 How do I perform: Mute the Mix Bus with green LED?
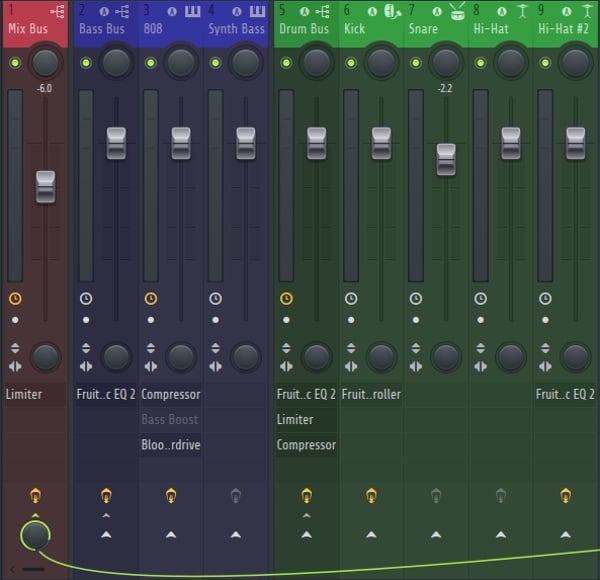coord(15,63)
